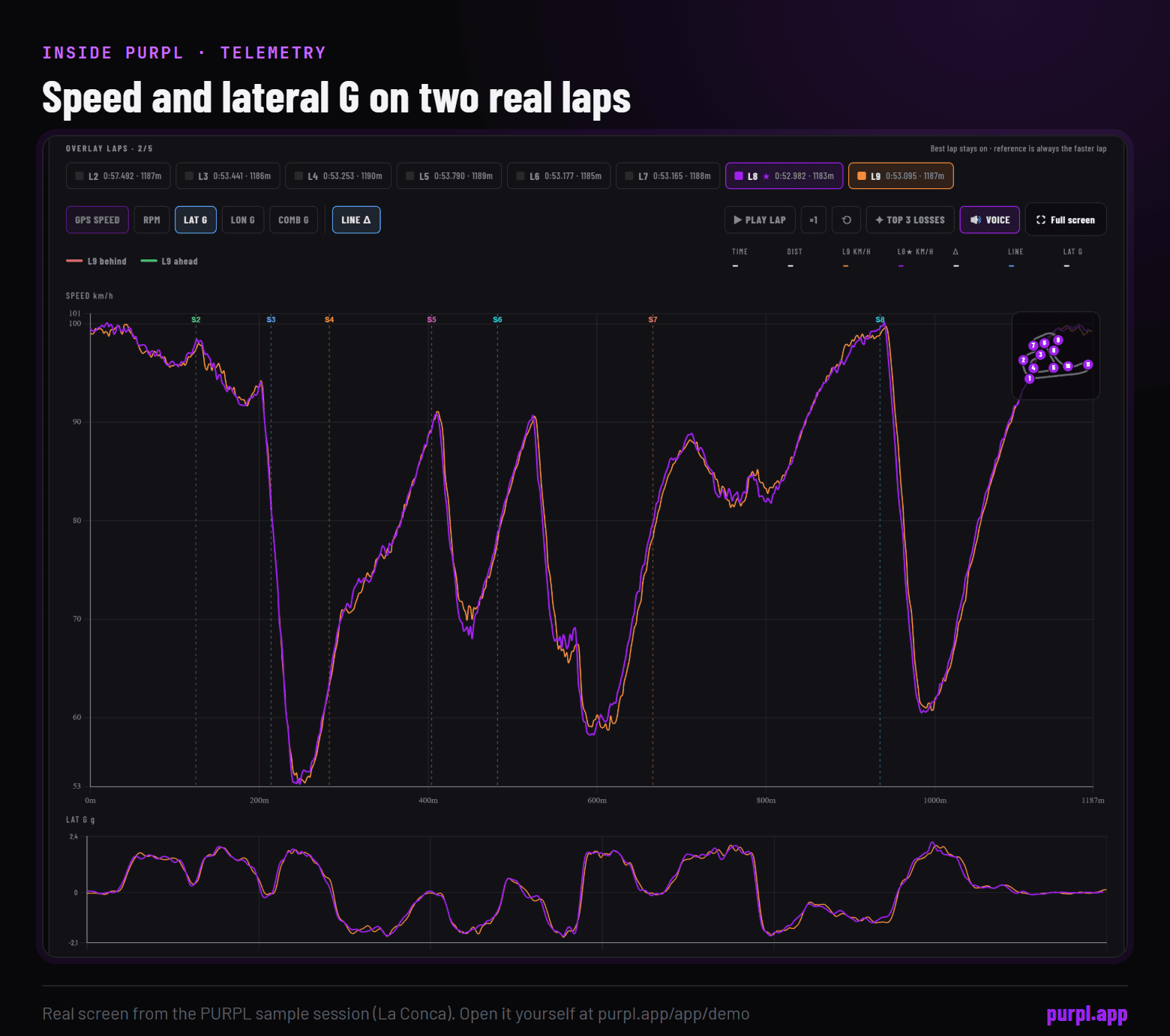
Task: Click the 'SPEED km/h' axis title
Action: (89, 296)
